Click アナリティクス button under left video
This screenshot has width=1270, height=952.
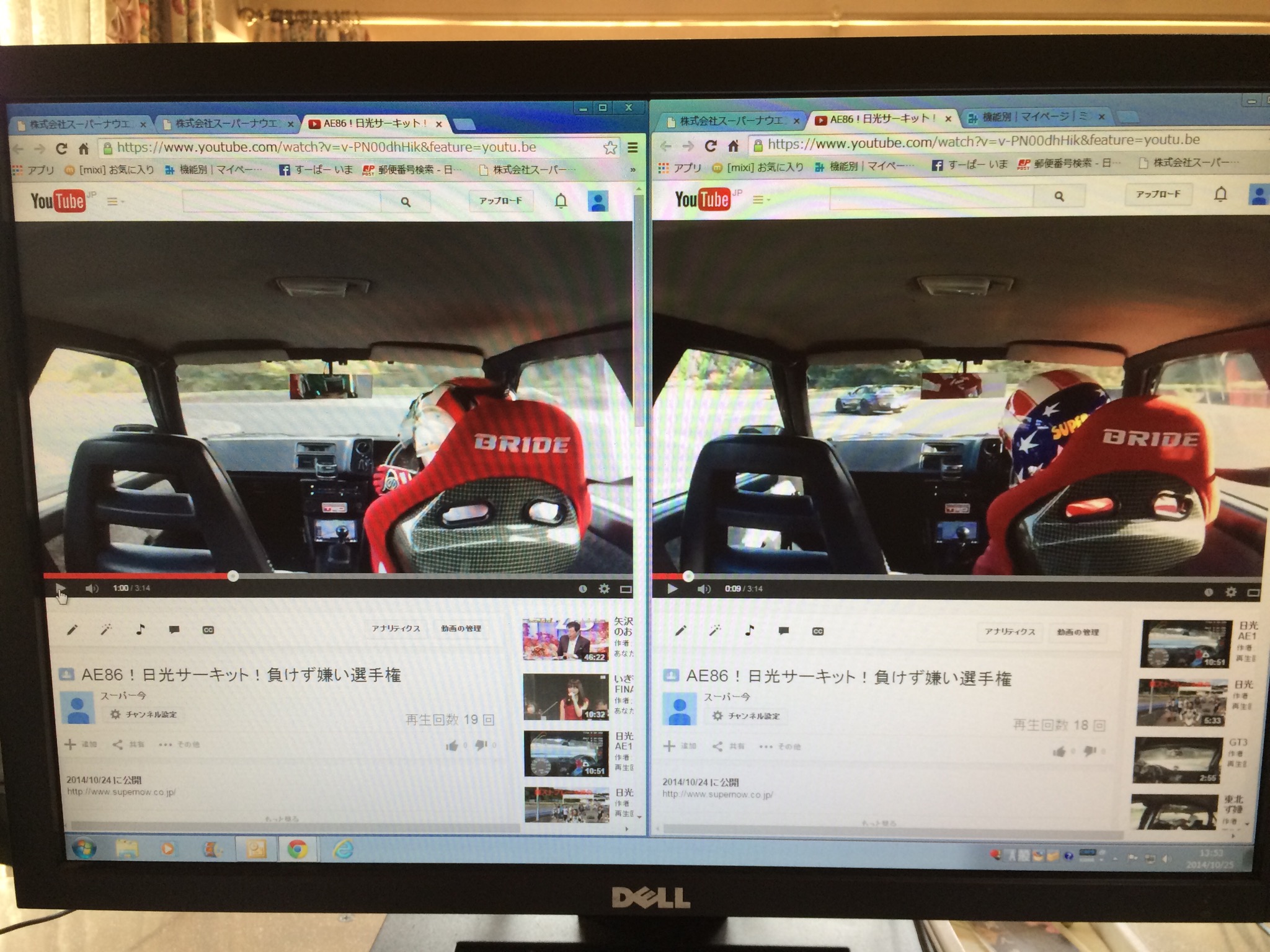point(396,628)
